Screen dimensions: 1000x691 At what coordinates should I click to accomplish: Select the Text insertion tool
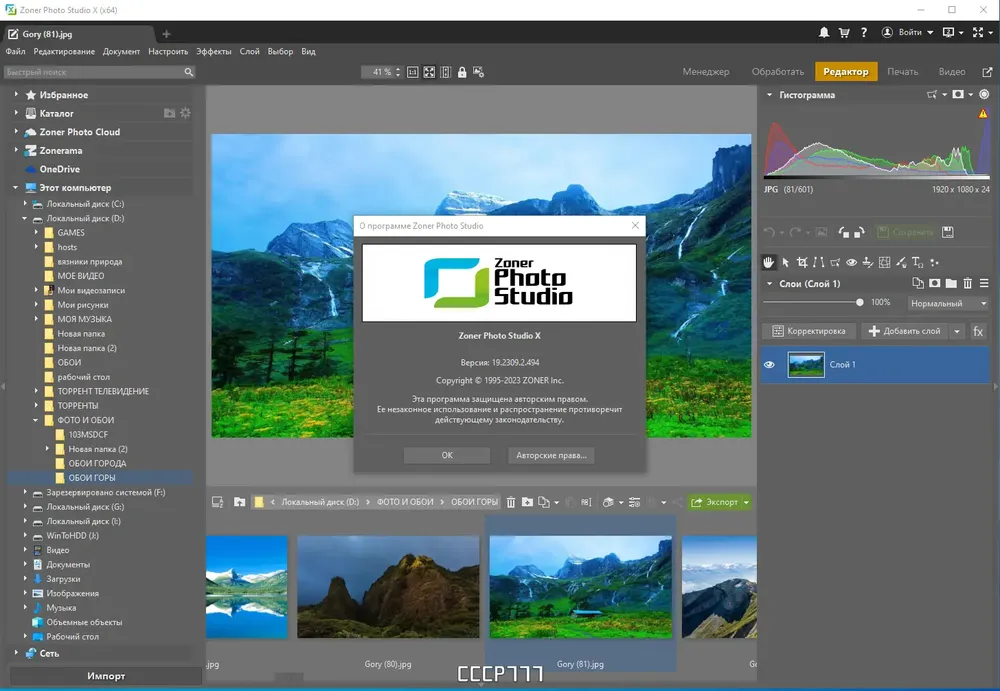917,262
